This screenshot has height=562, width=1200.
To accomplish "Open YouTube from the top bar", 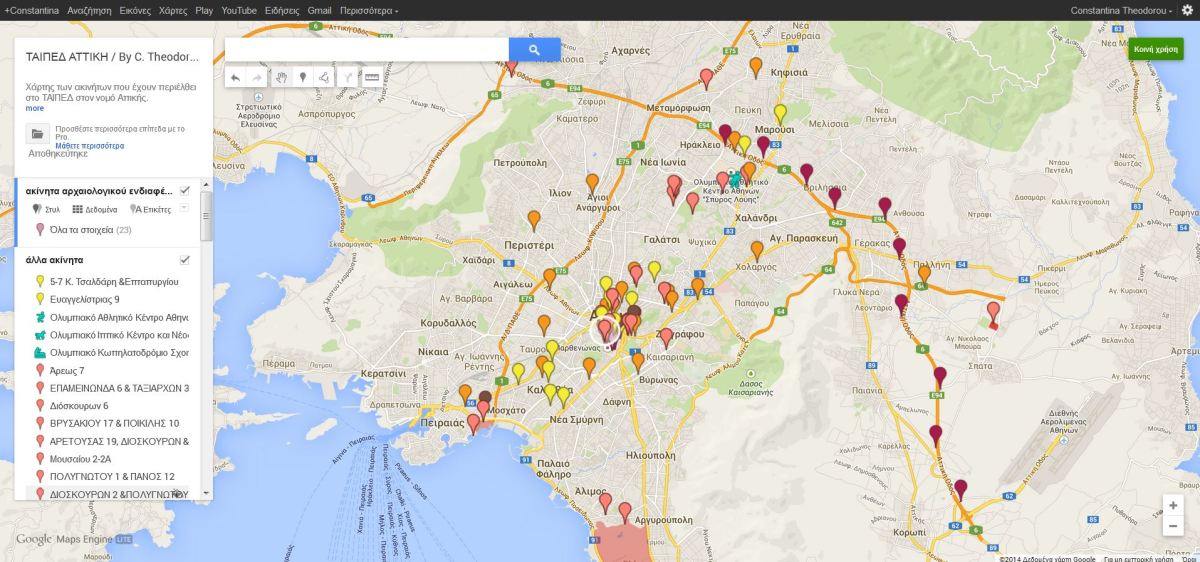I will pyautogui.click(x=239, y=9).
